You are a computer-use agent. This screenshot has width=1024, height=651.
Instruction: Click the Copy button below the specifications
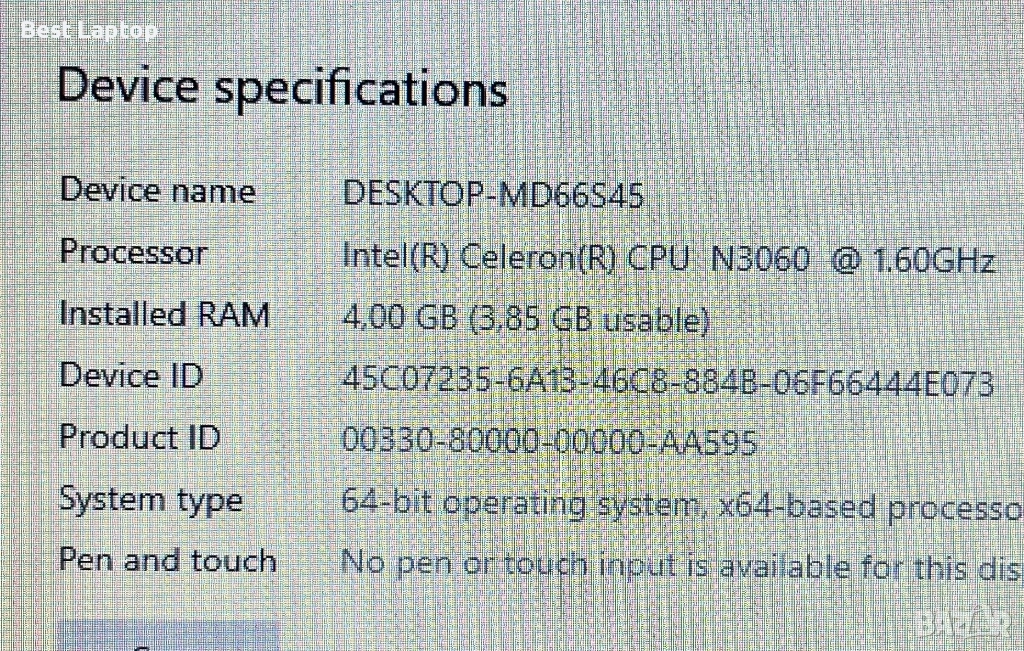point(168,638)
